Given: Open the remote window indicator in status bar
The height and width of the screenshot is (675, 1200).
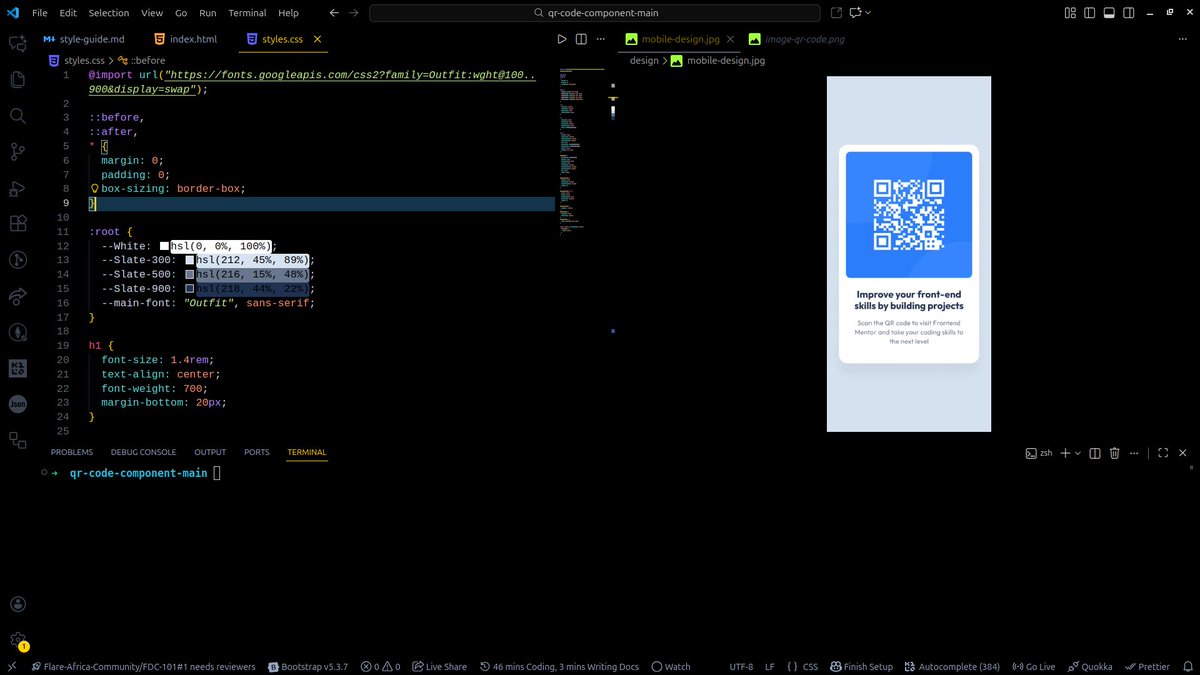Looking at the screenshot, I should (11, 666).
